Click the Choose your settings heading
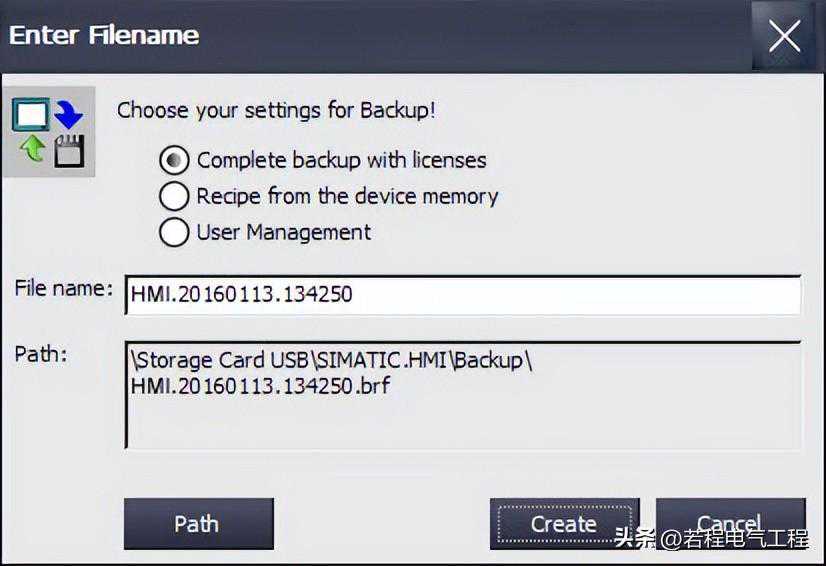This screenshot has width=826, height=566. coord(276,110)
